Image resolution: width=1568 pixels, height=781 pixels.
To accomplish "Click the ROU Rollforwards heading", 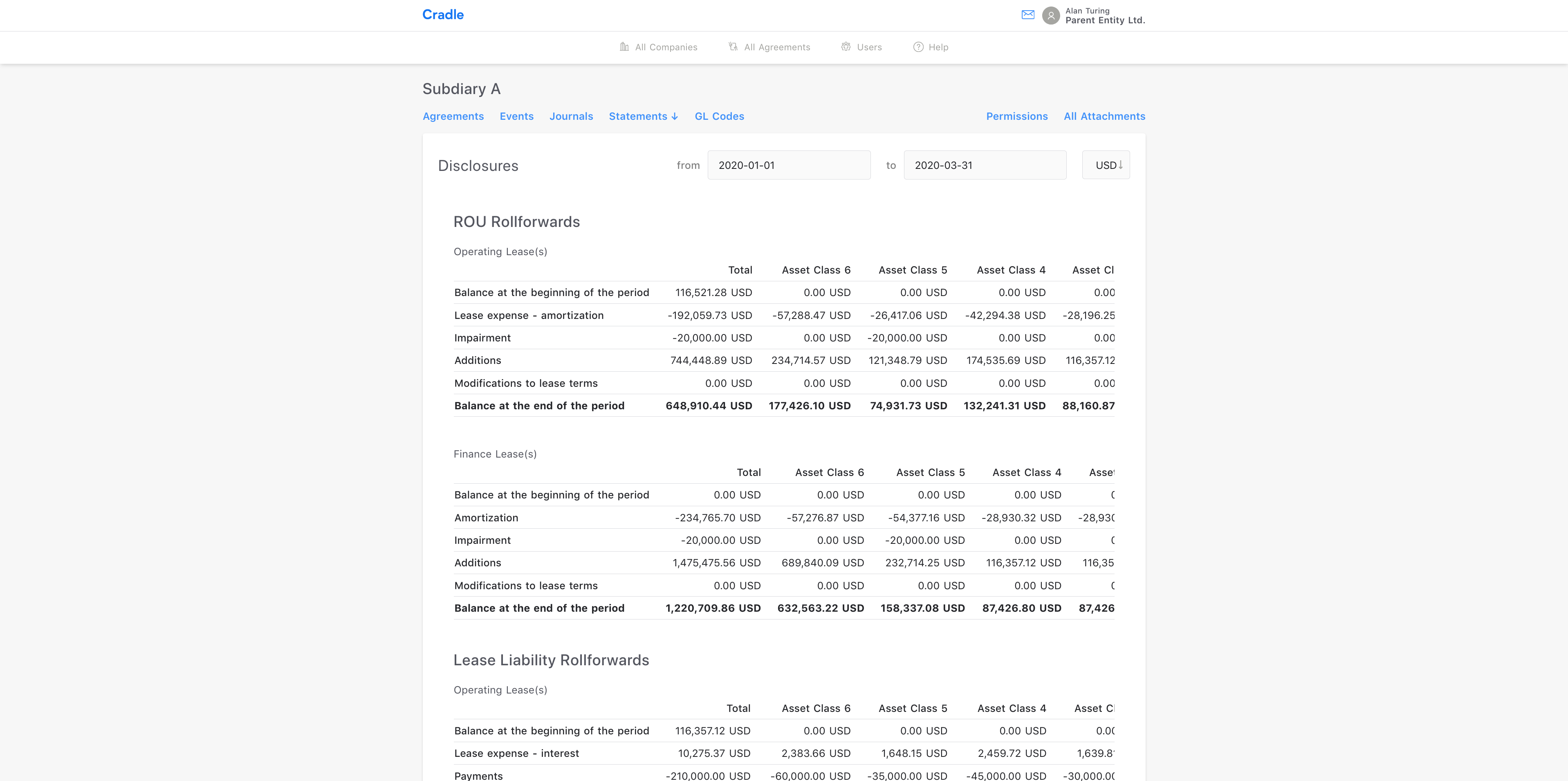I will [x=516, y=222].
